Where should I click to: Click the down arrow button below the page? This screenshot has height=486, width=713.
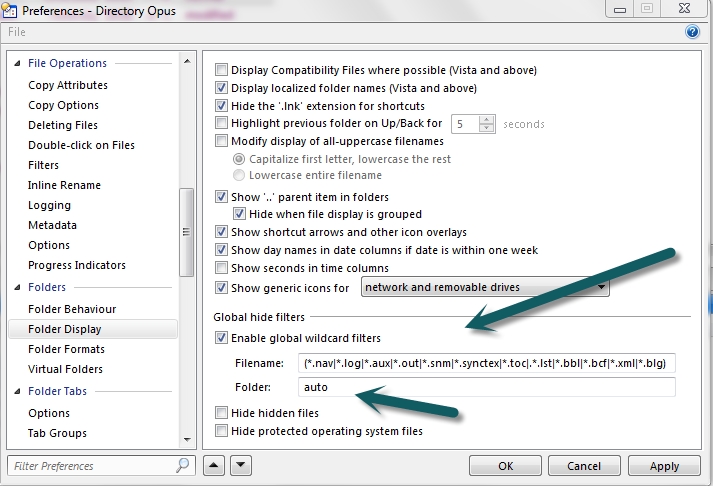241,465
